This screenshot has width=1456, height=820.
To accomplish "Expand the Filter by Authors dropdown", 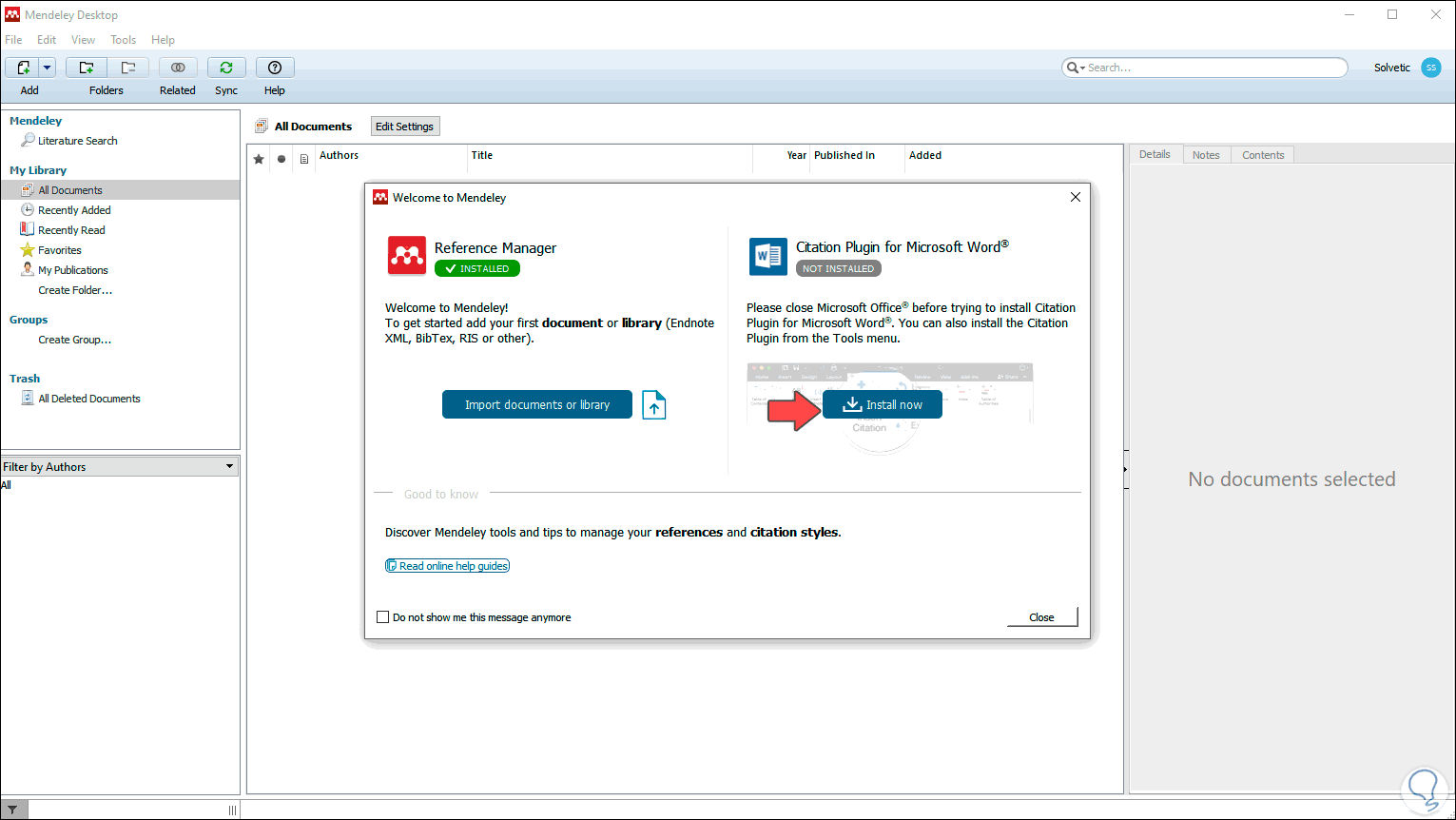I will pos(120,467).
